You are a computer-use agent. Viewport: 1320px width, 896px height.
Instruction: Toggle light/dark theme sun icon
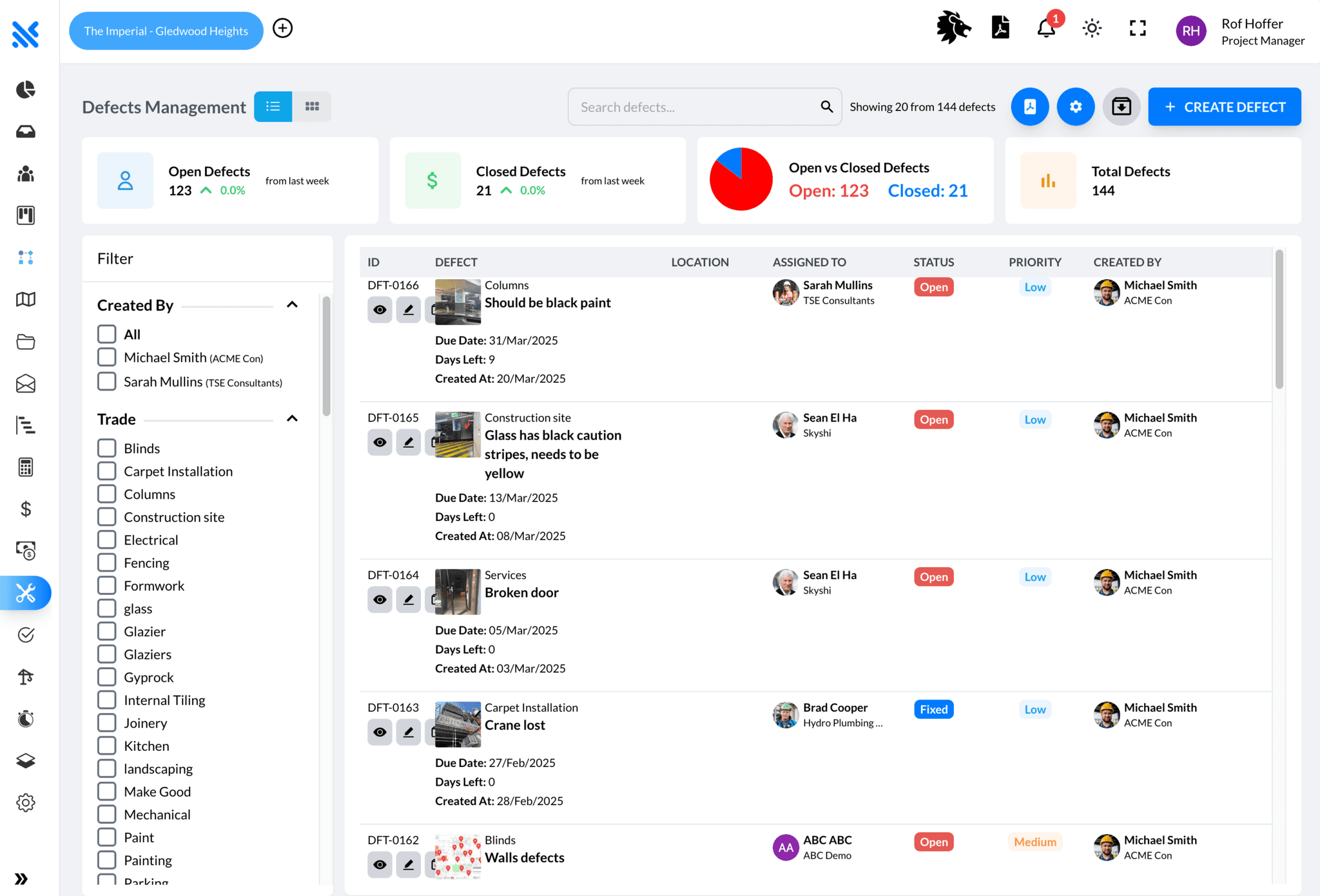(1092, 29)
